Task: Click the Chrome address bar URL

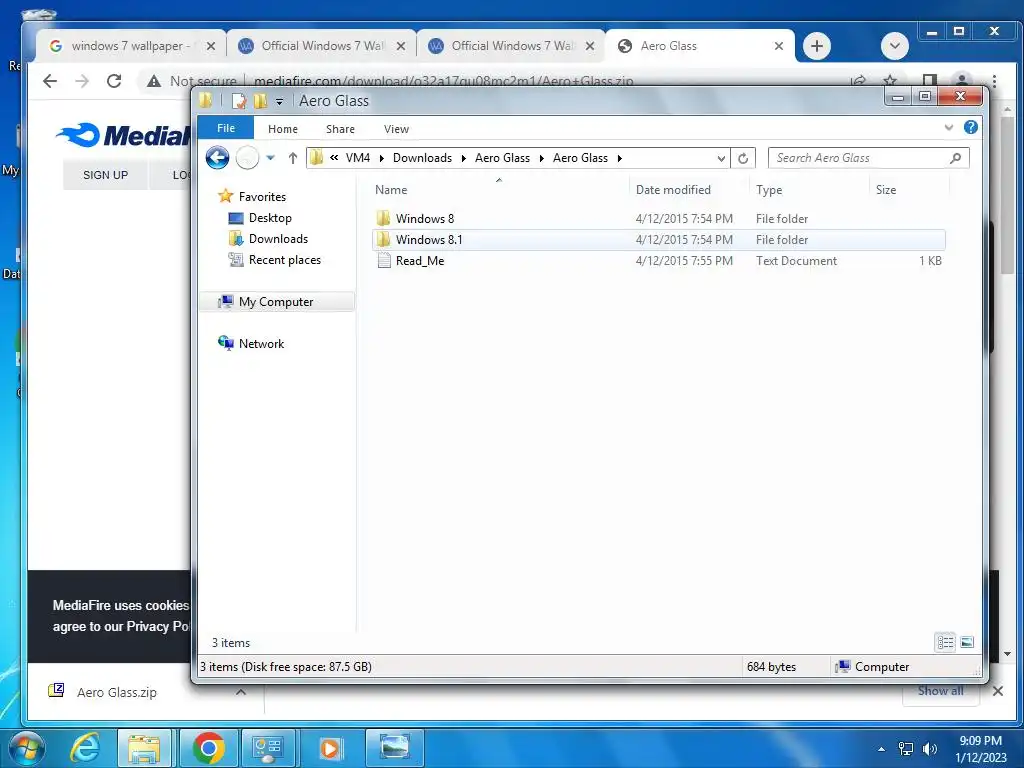Action: (443, 81)
